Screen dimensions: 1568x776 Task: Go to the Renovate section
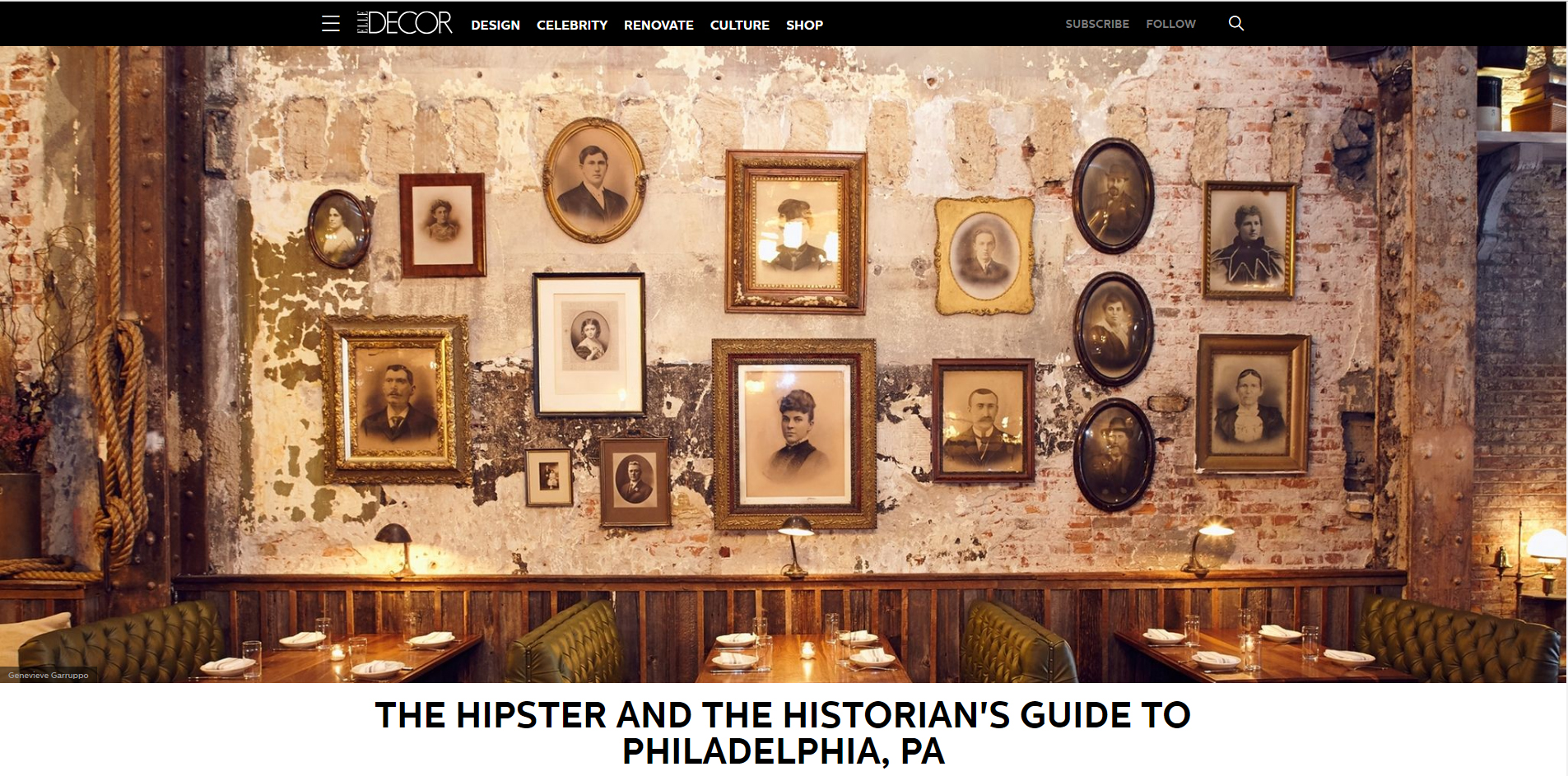[x=658, y=25]
